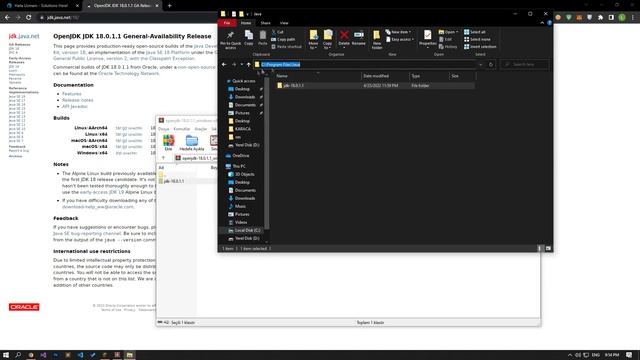Click the Copy icon in Explorer ribbon
Viewport: 640px width, 360px height.
coord(249,38)
